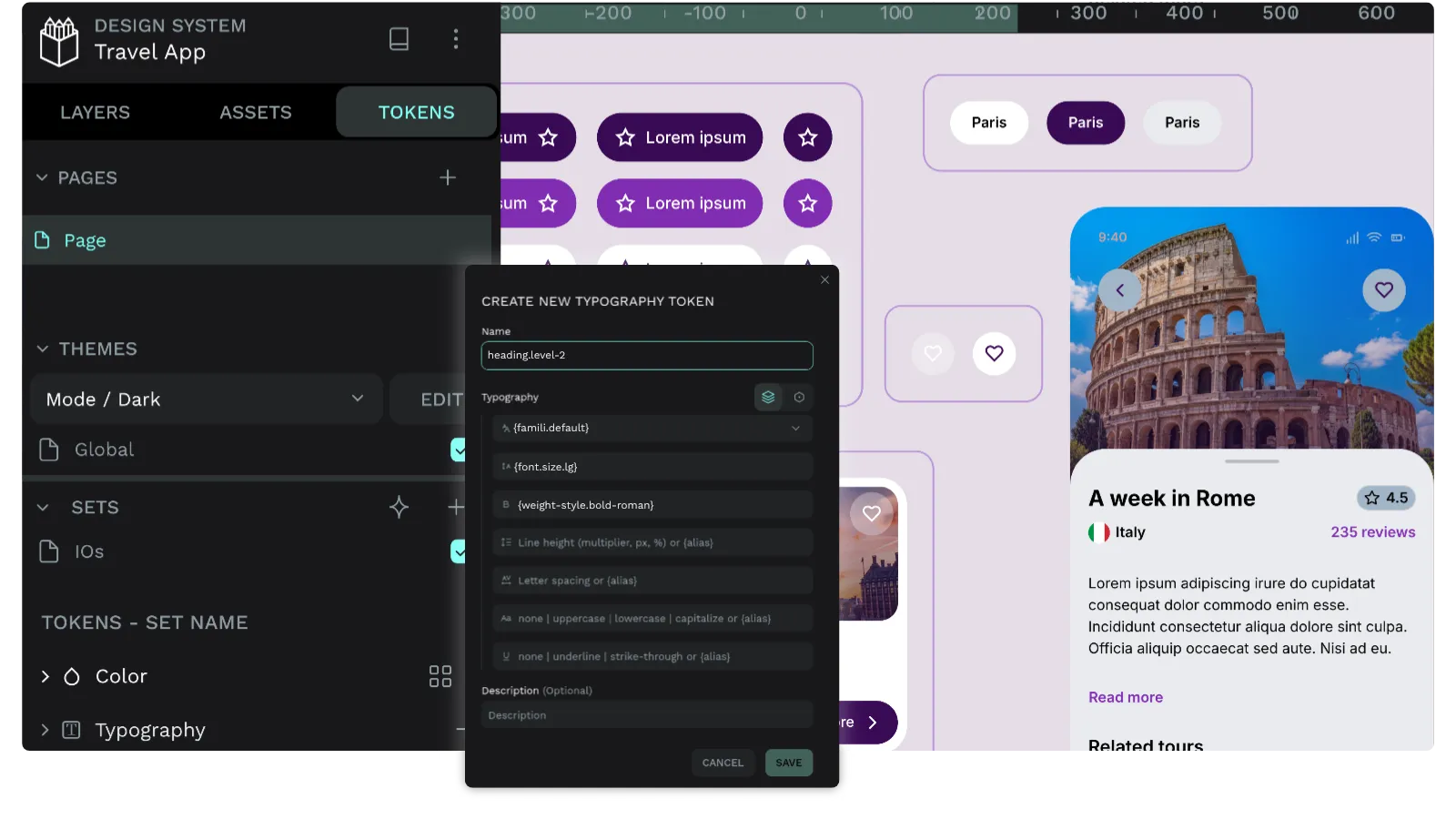The width and height of the screenshot is (1456, 819).
Task: Click the font size {font.size.lg} field
Action: 652,467
